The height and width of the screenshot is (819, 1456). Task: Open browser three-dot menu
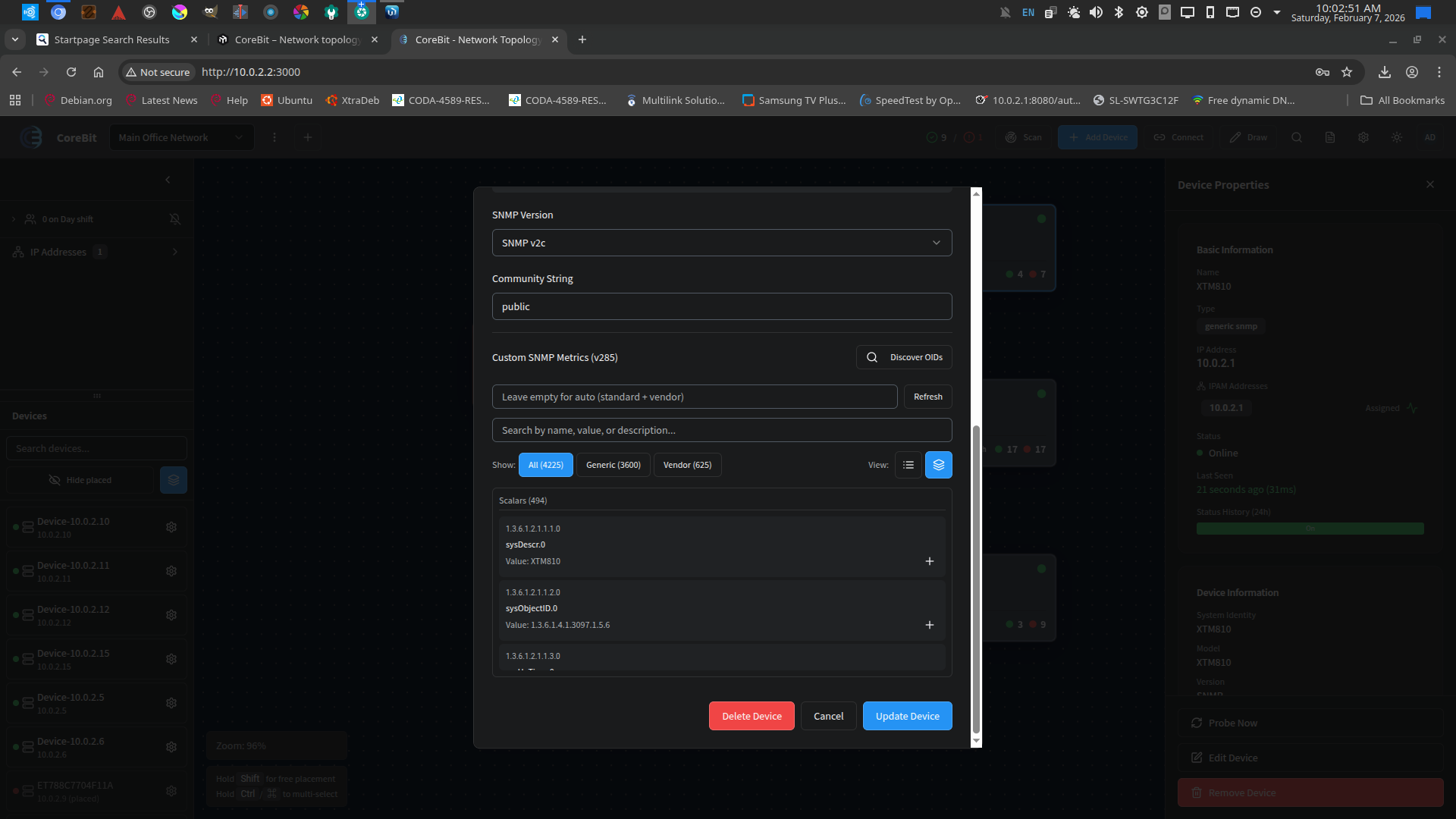point(1439,72)
